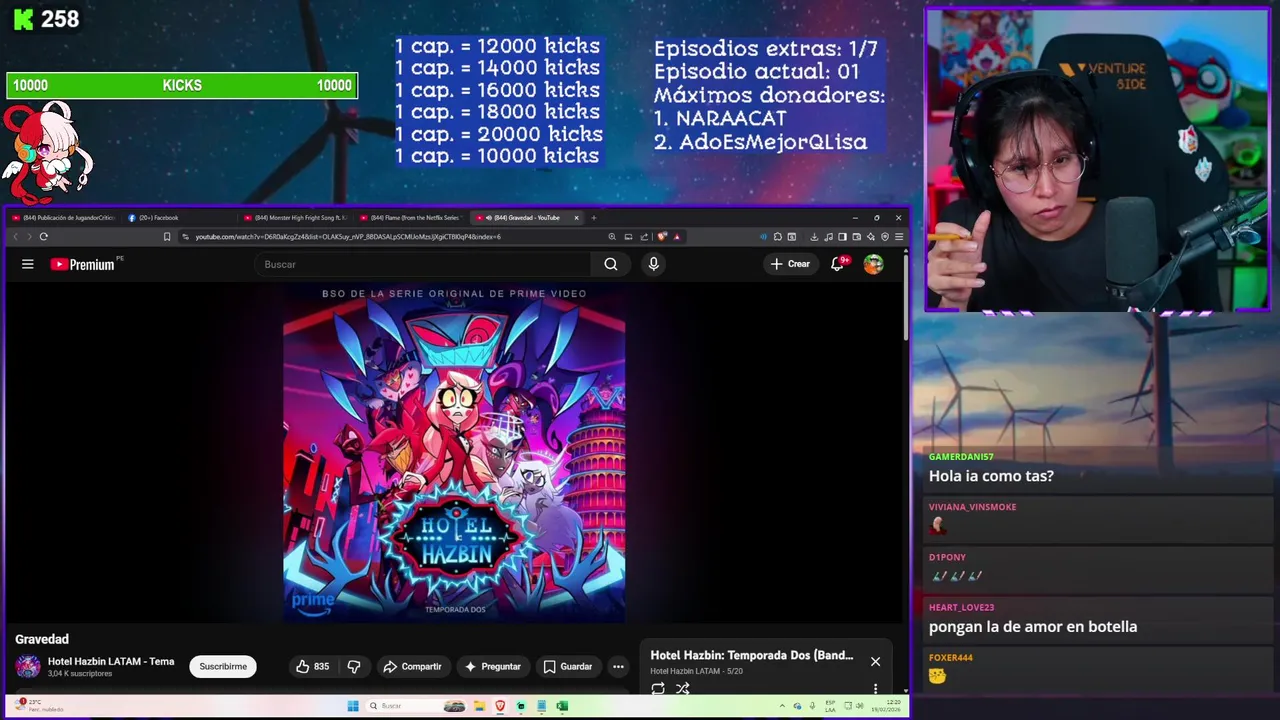Start voice search with the microphone
This screenshot has height=720, width=1280.
coord(653,264)
